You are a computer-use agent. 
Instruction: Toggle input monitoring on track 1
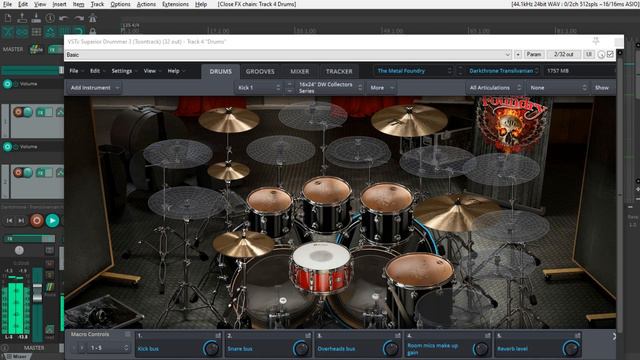click(x=28, y=112)
